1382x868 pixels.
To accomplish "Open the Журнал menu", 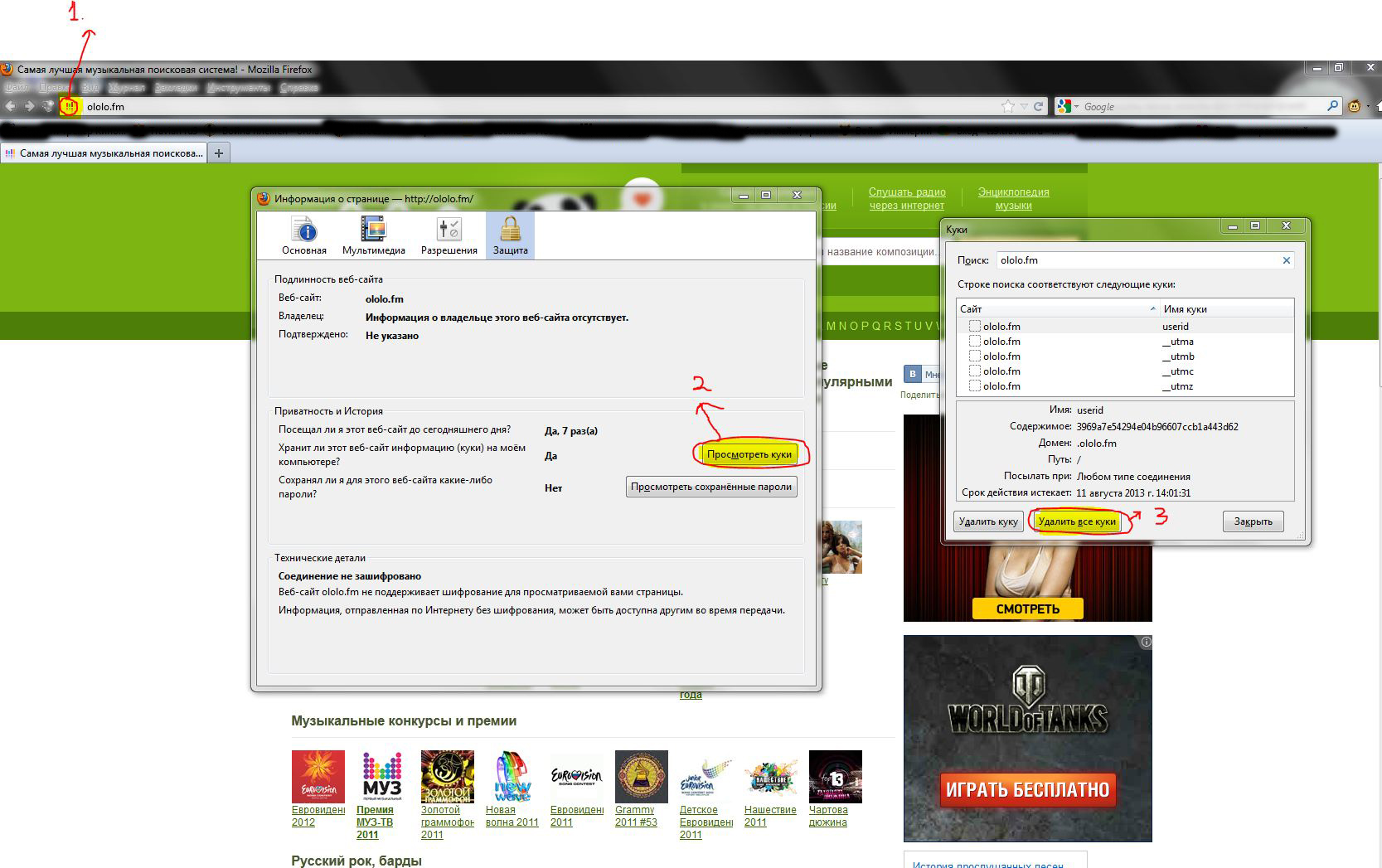I will pos(127,87).
